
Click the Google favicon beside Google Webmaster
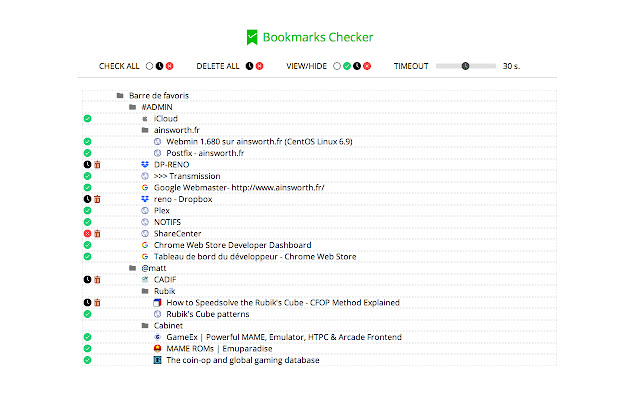point(145,188)
